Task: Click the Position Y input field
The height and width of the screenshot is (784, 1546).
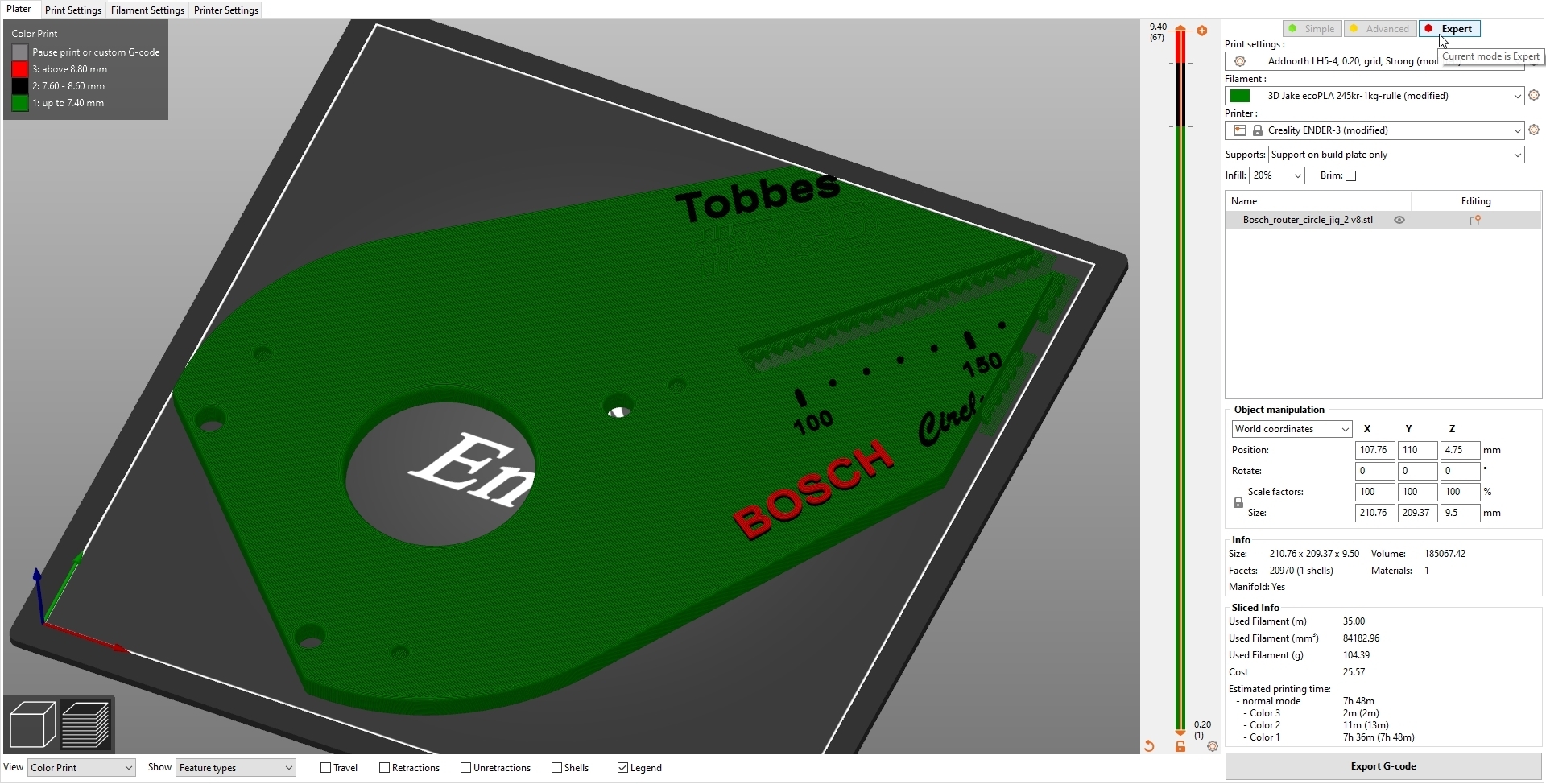Action: [1418, 450]
